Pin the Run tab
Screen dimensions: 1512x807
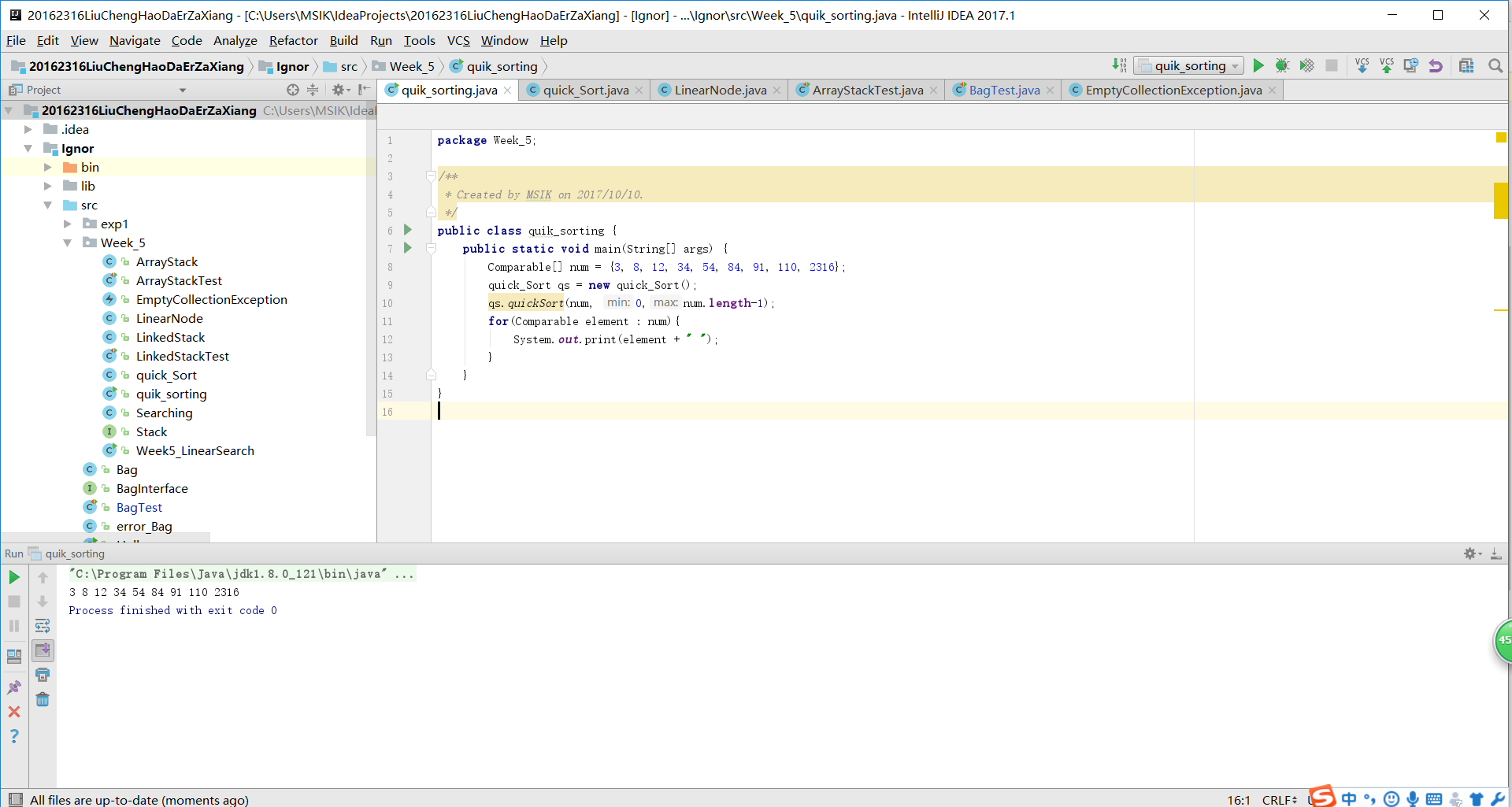coord(14,687)
